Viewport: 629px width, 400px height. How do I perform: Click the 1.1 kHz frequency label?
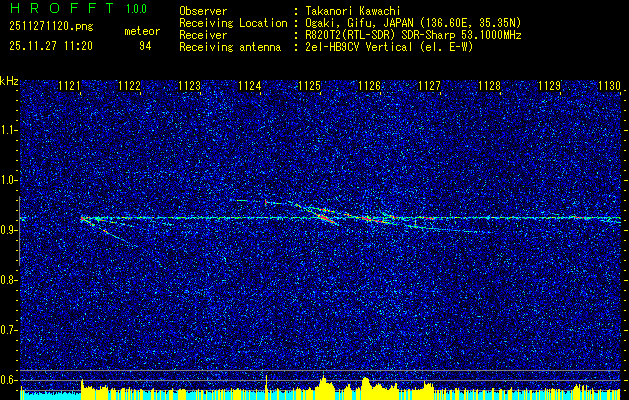[x=8, y=130]
